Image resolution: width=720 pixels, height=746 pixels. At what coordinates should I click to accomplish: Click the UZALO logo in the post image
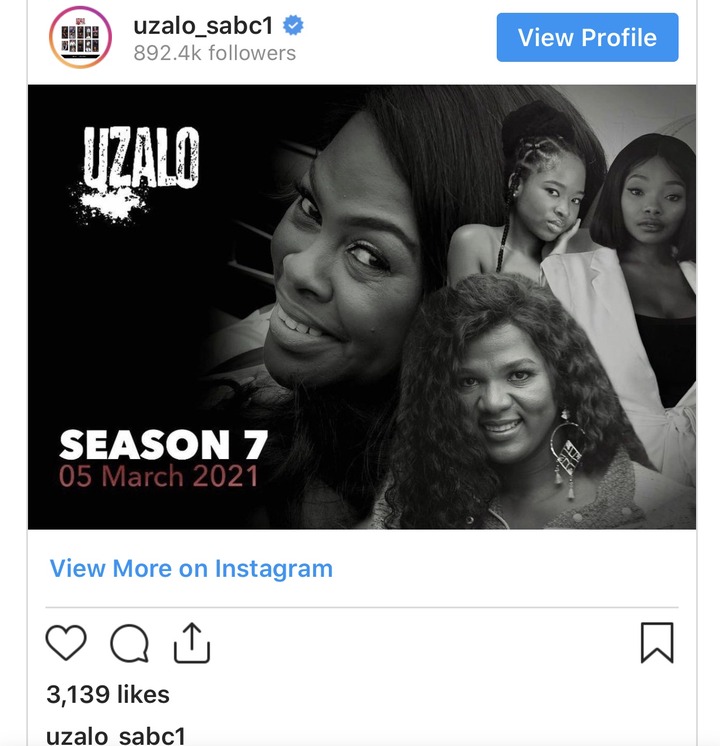pyautogui.click(x=137, y=173)
